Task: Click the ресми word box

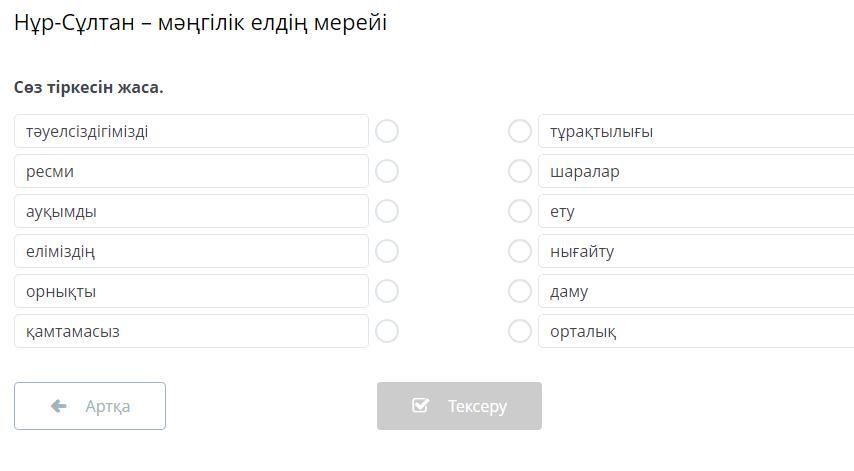Action: click(x=191, y=171)
